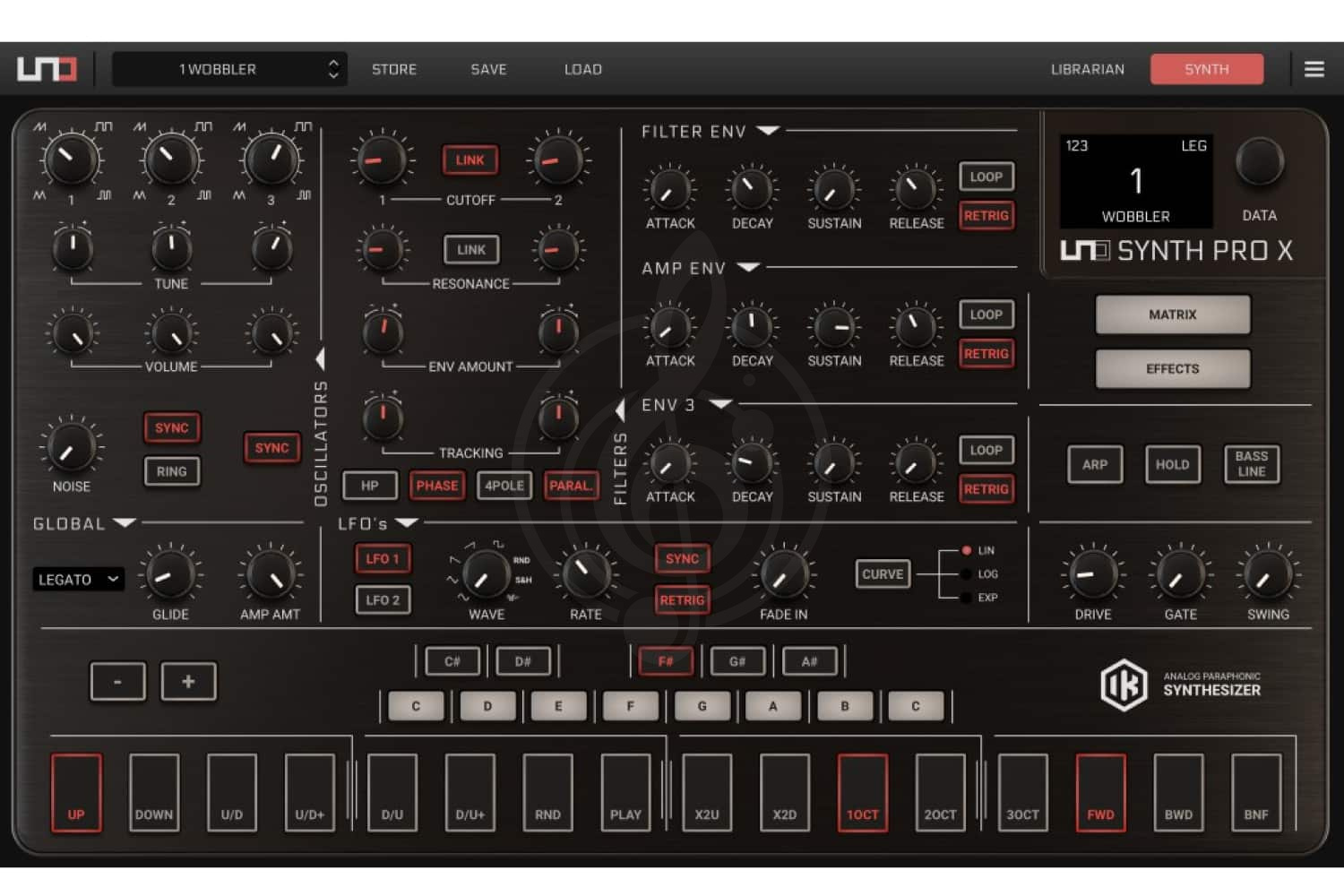Select the FWD direction pad
The image size is (1344, 896).
coord(1100,793)
